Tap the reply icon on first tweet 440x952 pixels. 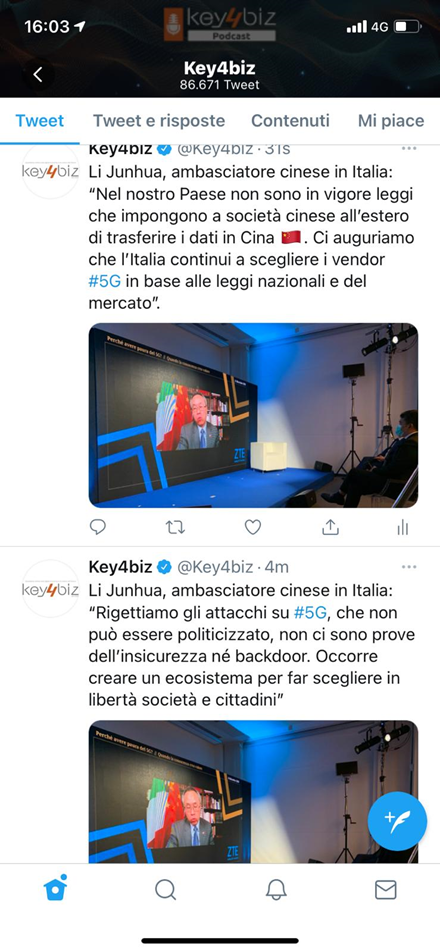pyautogui.click(x=98, y=528)
